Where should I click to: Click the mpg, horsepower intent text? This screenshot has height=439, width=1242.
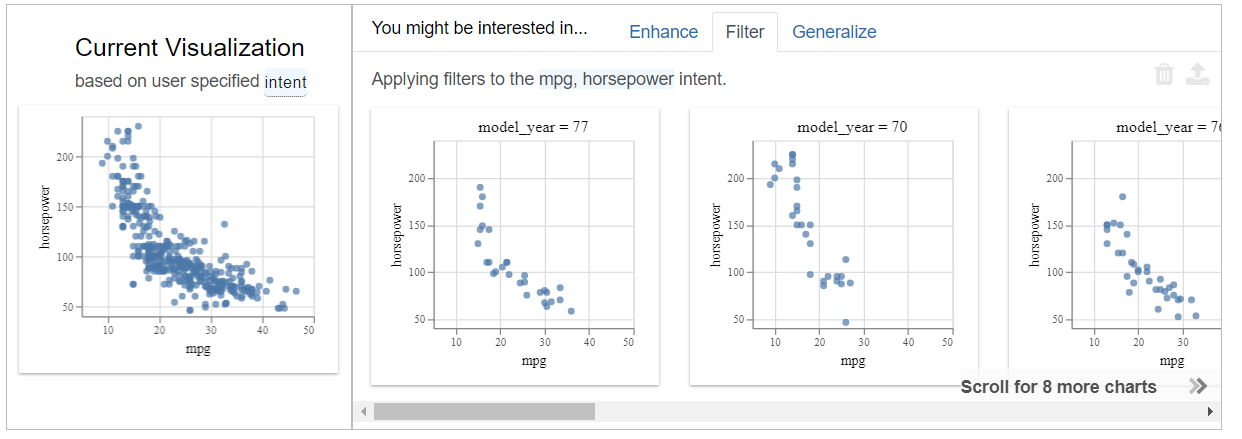click(x=606, y=79)
